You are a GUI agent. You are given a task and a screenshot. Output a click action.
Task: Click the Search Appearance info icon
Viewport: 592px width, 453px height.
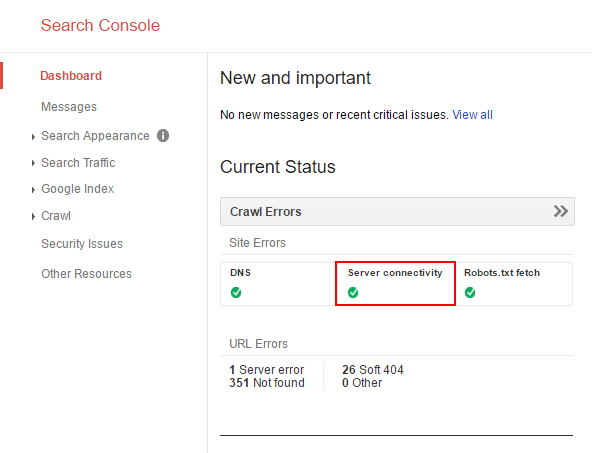[163, 136]
